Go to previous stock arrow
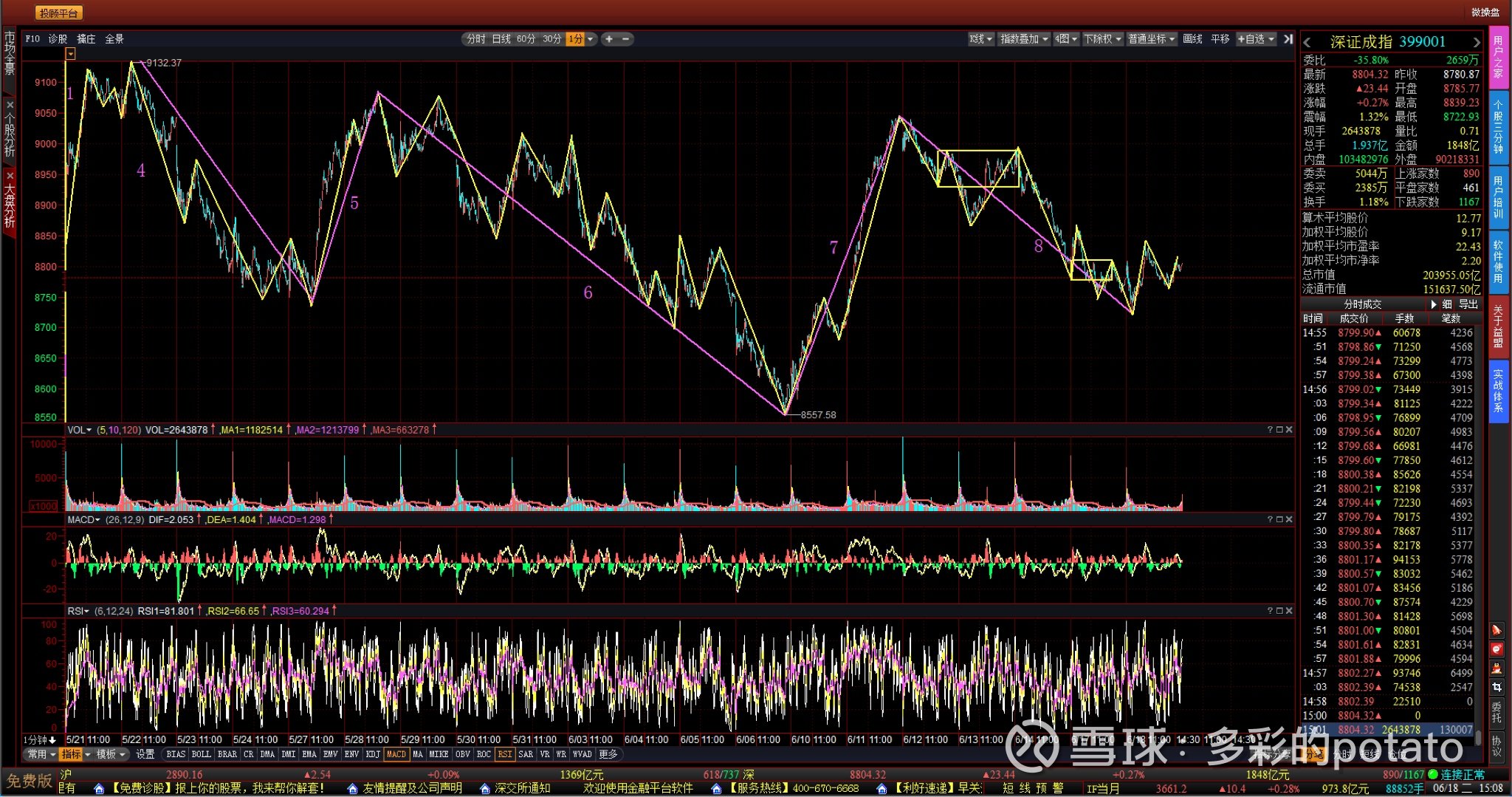Viewport: 1512px width, 797px height. point(1307,42)
